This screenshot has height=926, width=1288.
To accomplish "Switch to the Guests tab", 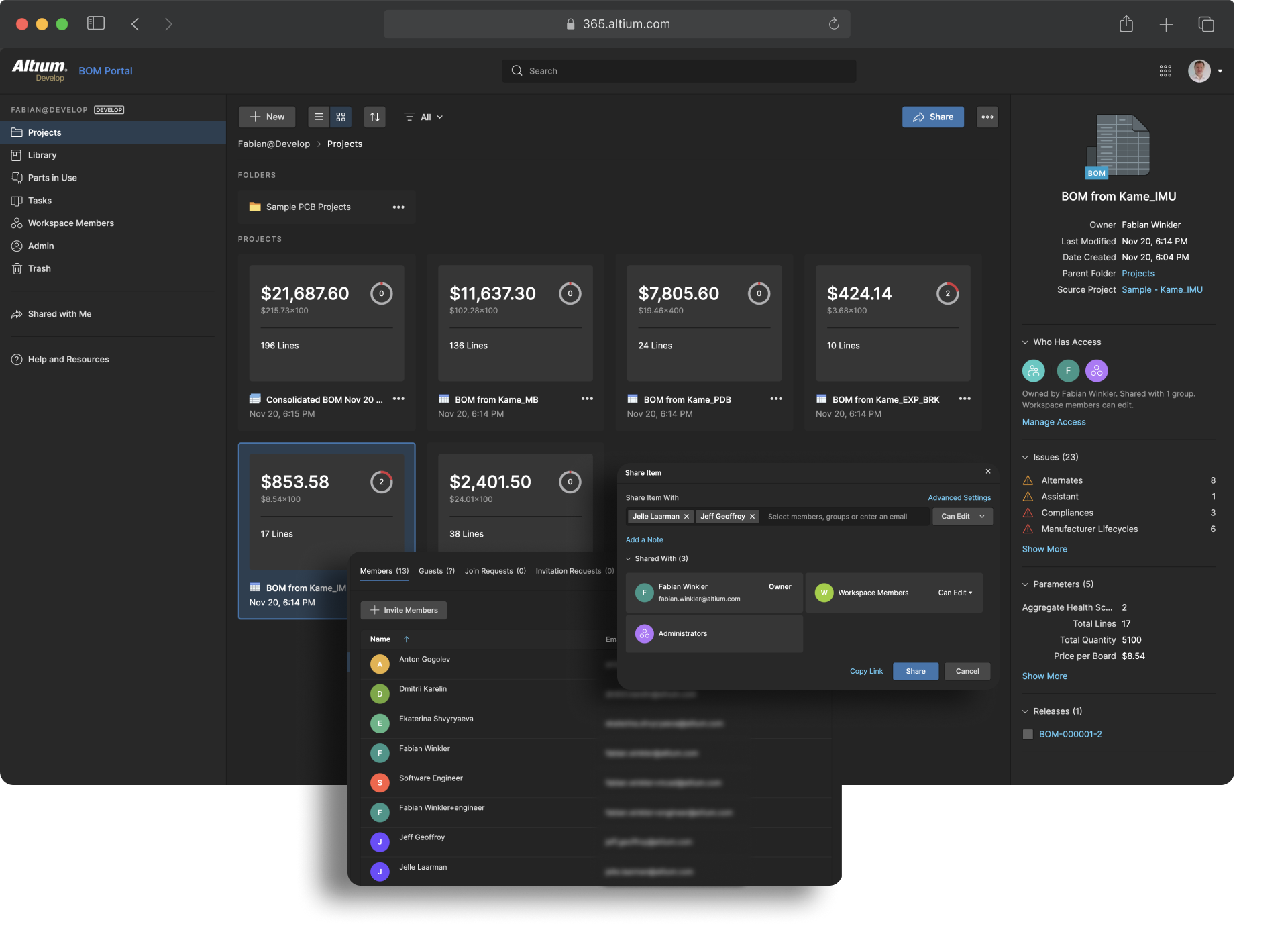I will pyautogui.click(x=436, y=571).
